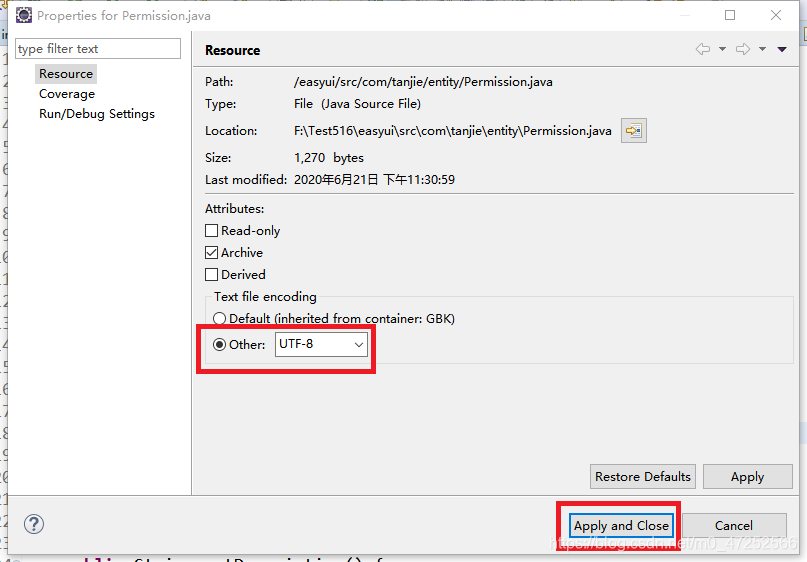The height and width of the screenshot is (562, 807).
Task: Click the Apply button
Action: (747, 477)
